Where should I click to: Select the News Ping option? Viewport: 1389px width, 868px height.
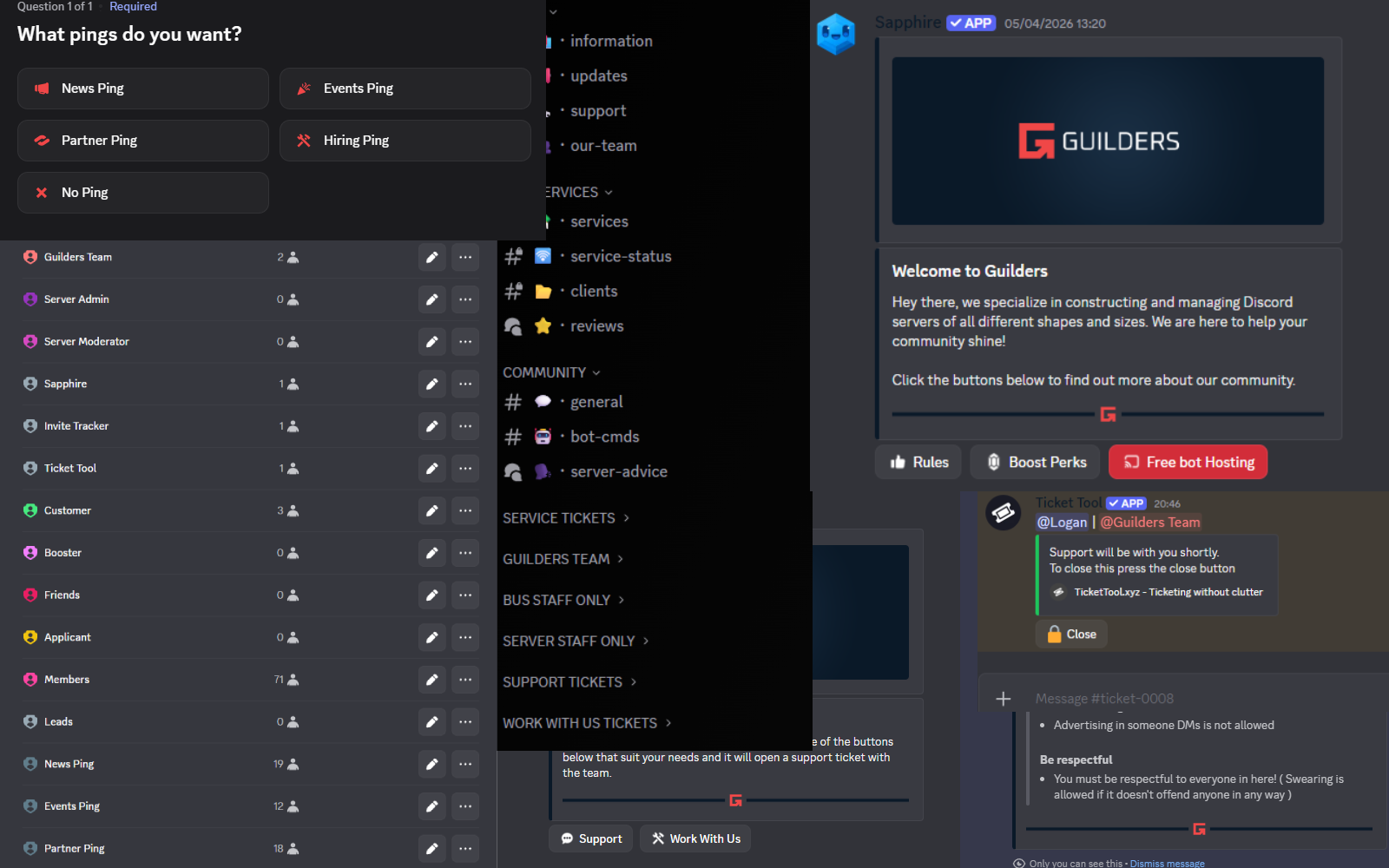point(143,89)
